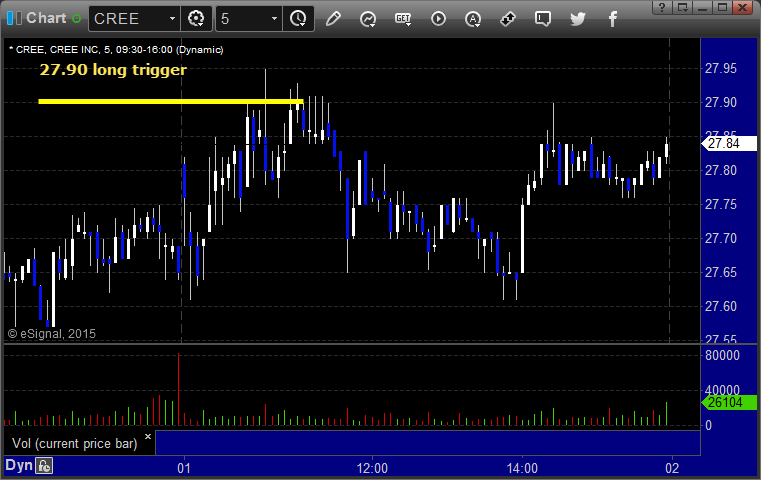Share chart via Twitter icon
Image resolution: width=761 pixels, height=480 pixels.
(x=578, y=19)
